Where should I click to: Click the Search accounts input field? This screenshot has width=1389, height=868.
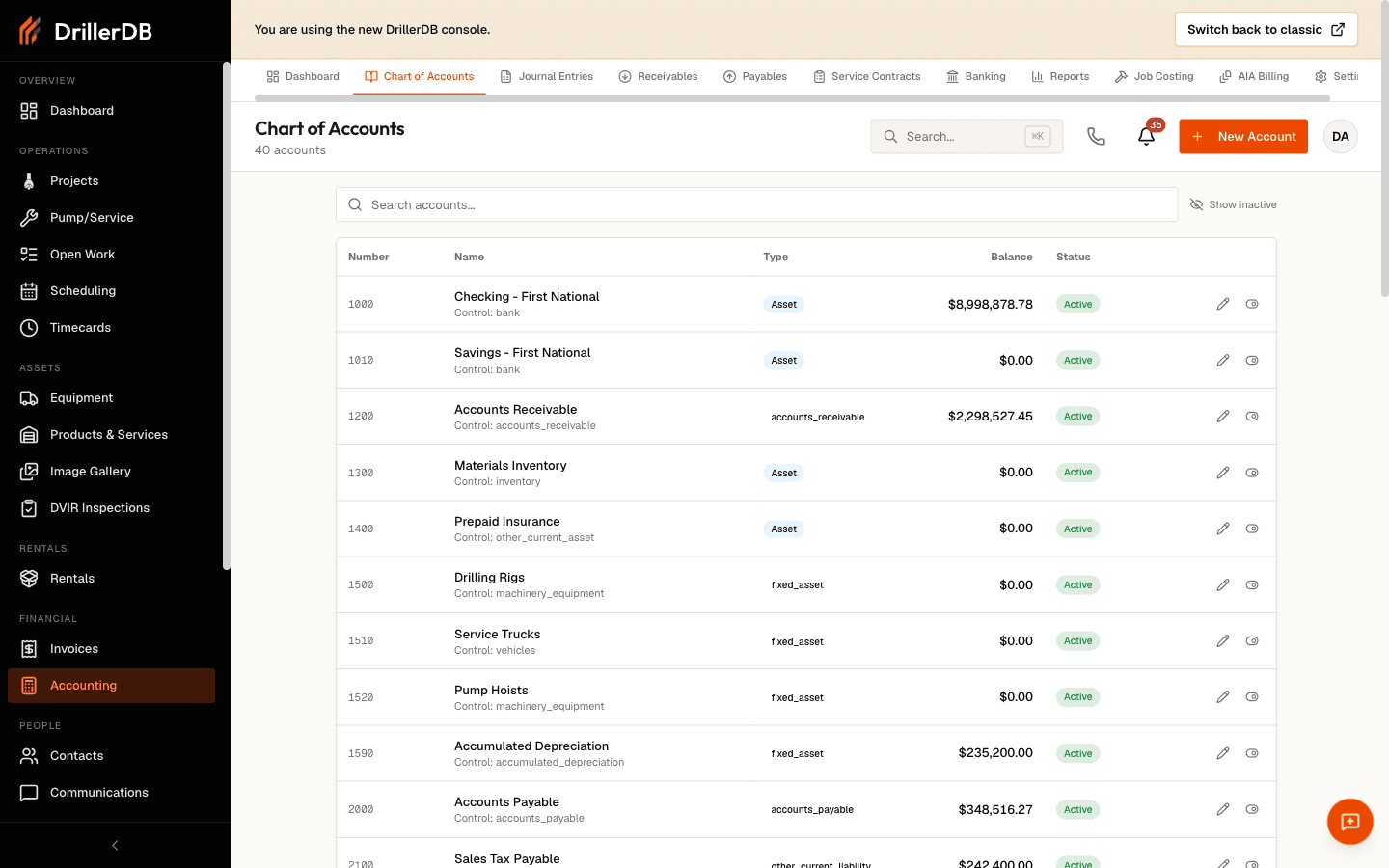[x=756, y=204]
